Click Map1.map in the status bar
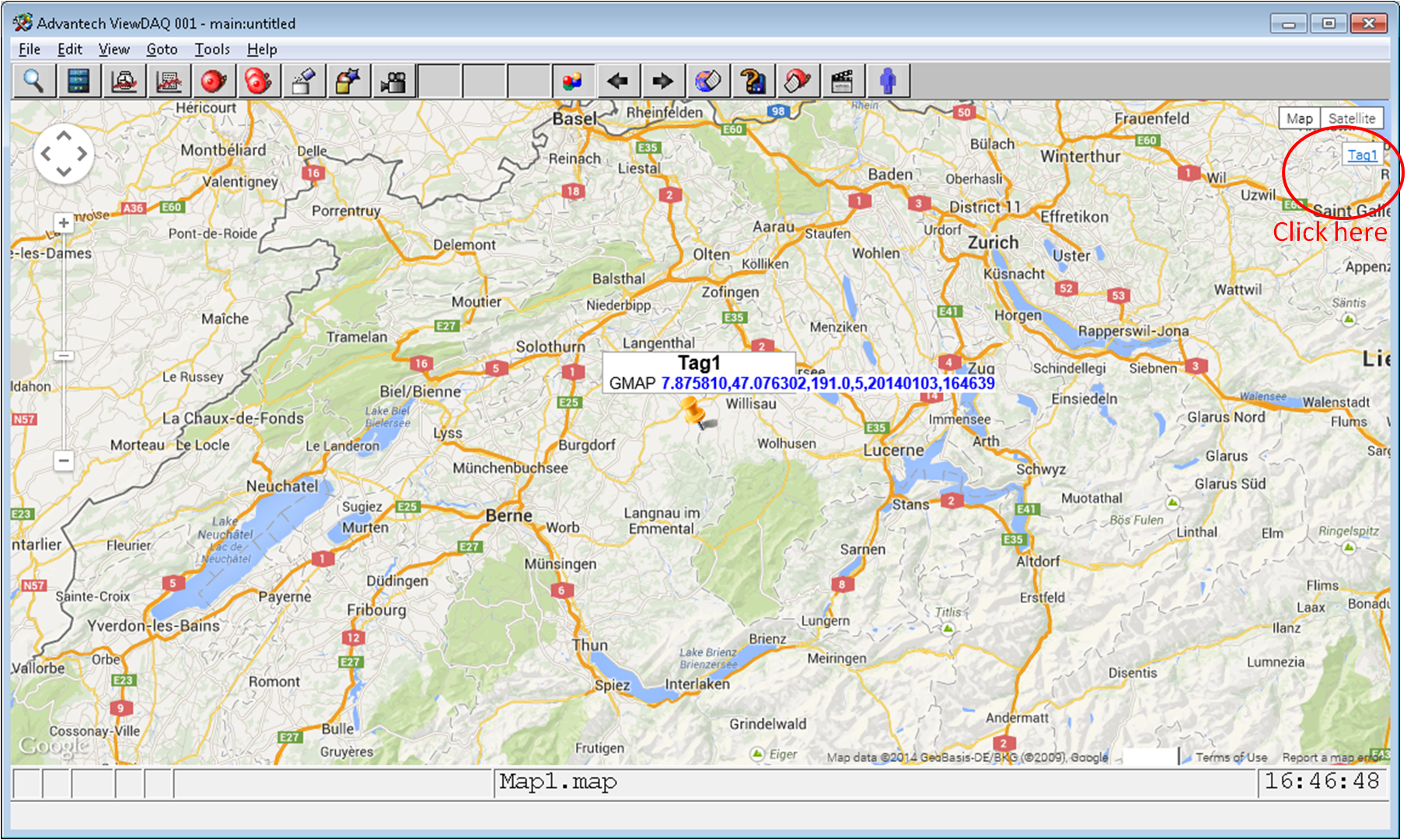1407x840 pixels. (x=558, y=782)
